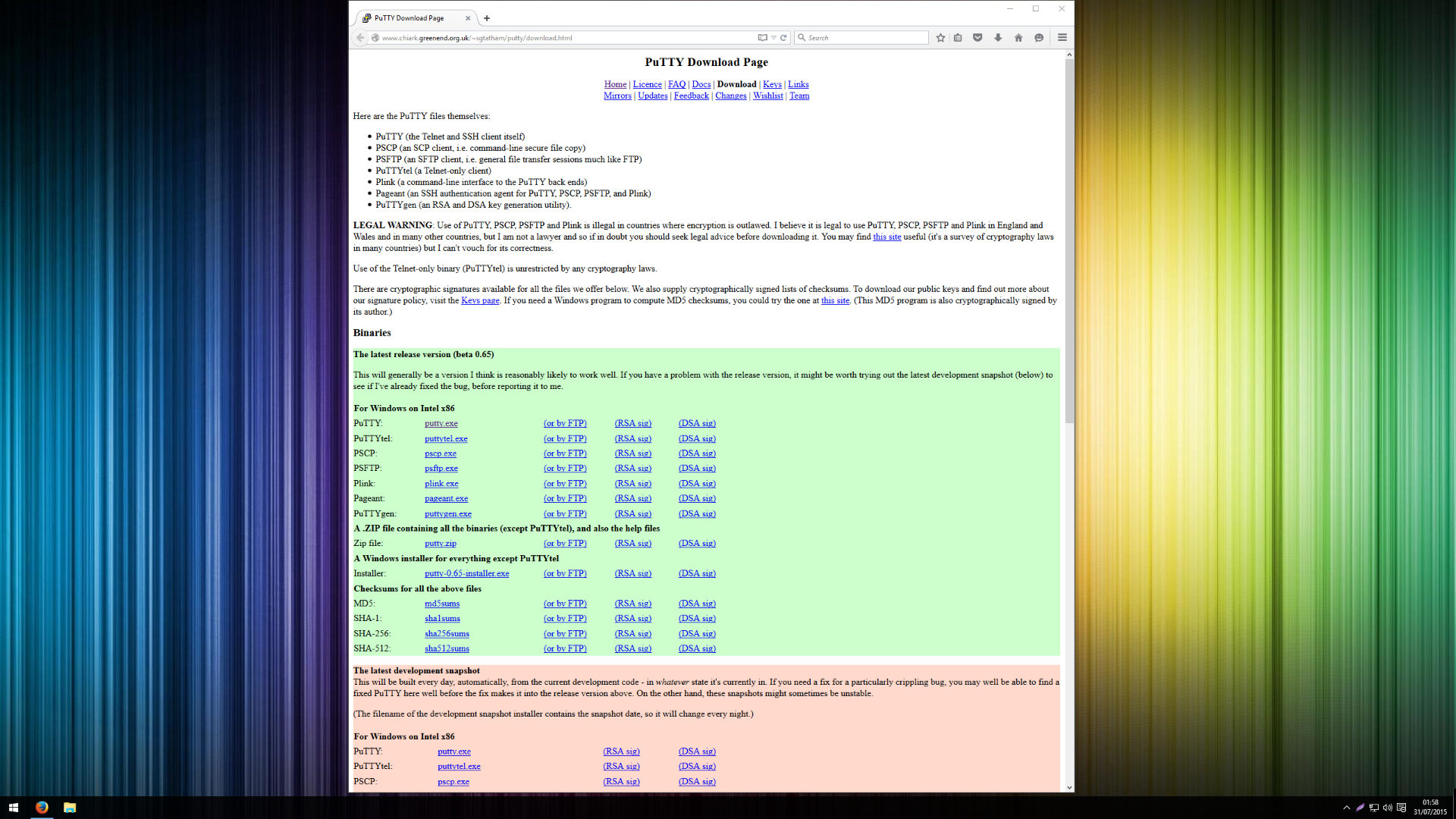Screen dimensions: 1456x819
Task: Download pageant.exe release link
Action: [x=446, y=498]
